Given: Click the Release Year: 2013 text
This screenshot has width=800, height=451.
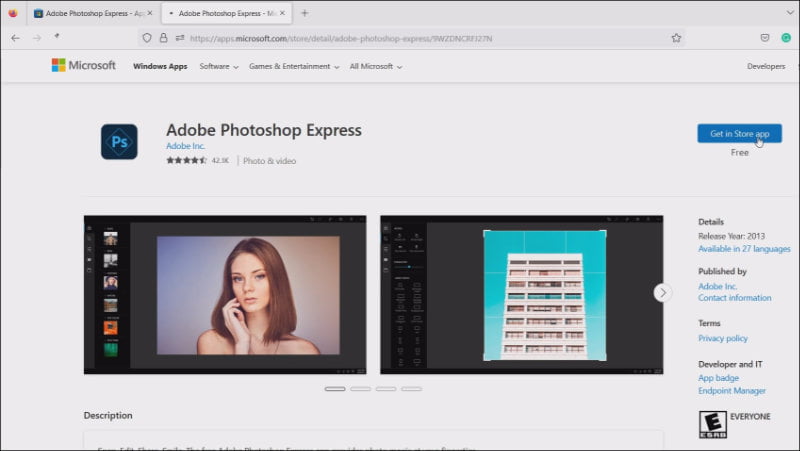Looking at the screenshot, I should 731,236.
